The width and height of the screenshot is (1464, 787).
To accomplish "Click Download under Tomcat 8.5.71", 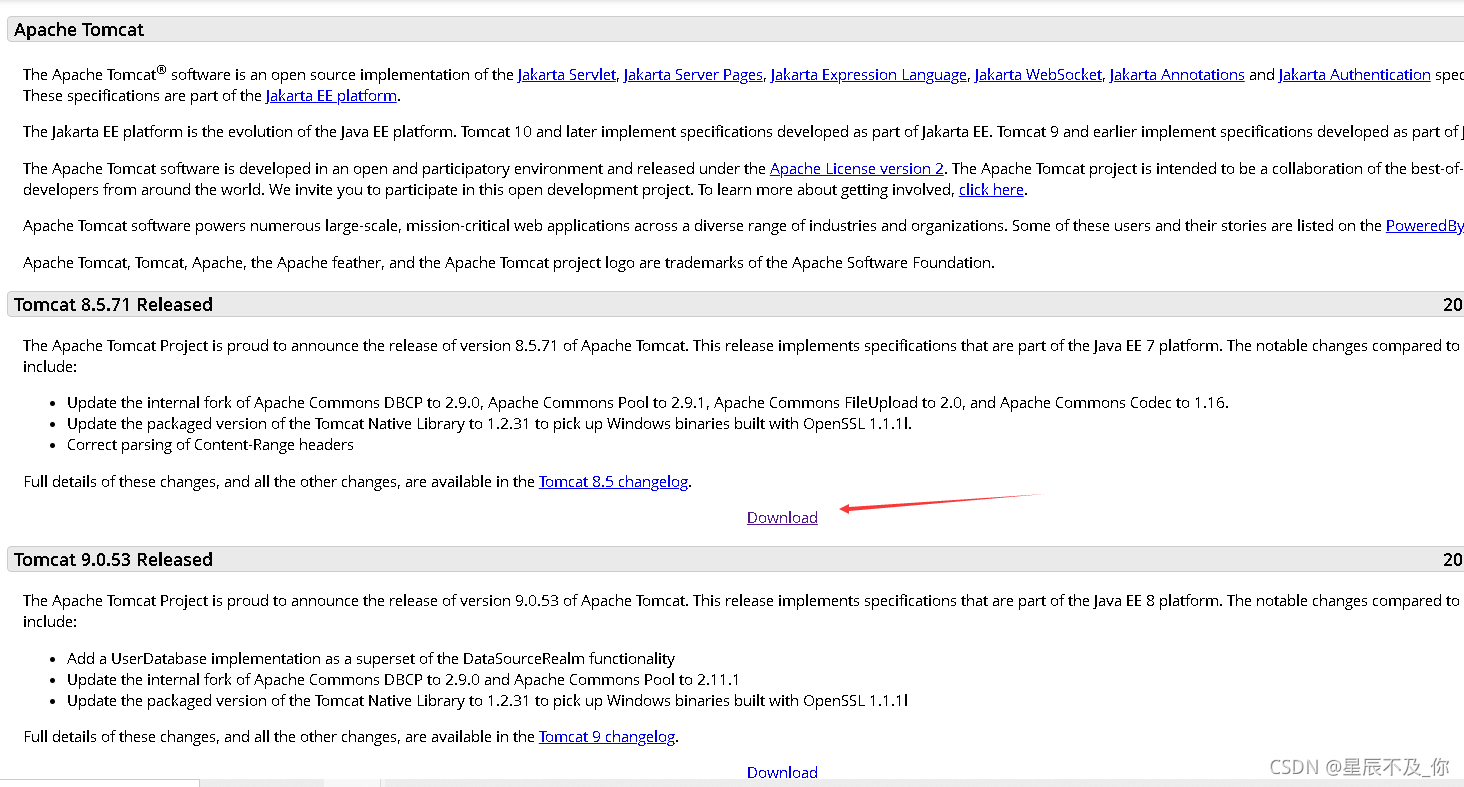I will (782, 518).
